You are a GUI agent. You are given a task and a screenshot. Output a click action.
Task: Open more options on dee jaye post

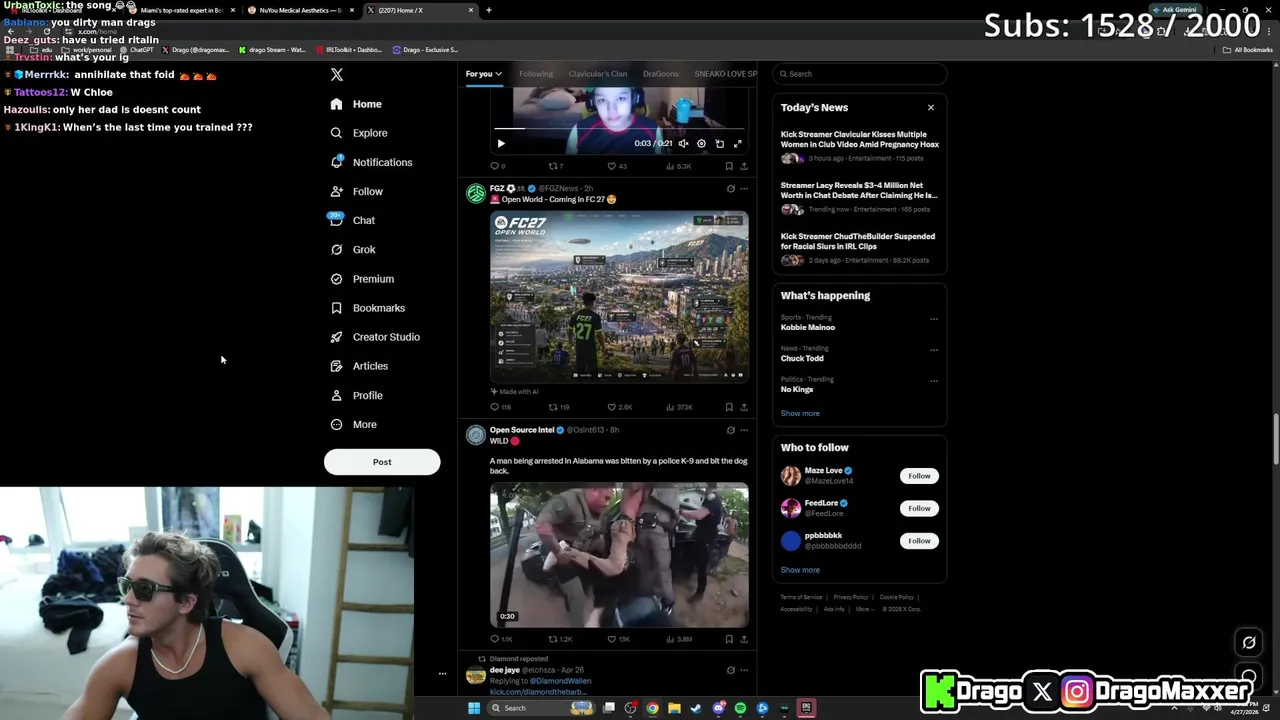pos(743,670)
